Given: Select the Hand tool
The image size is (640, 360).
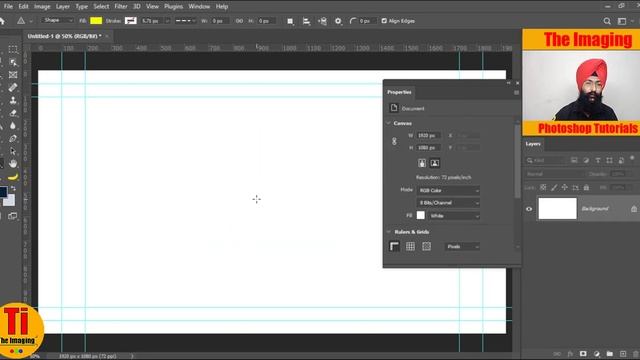Looking at the screenshot, I should pyautogui.click(x=13, y=164).
